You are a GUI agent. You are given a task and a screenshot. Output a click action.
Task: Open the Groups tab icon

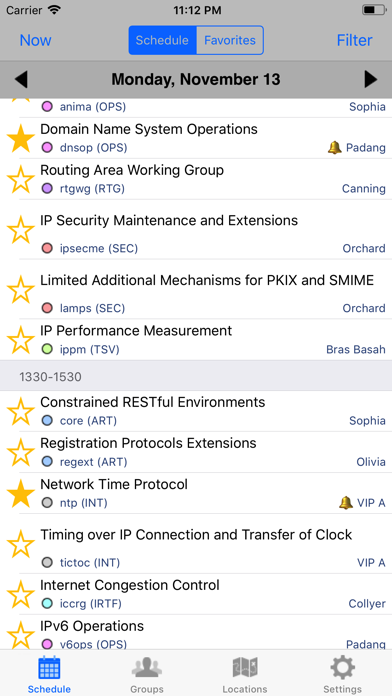tap(147, 668)
